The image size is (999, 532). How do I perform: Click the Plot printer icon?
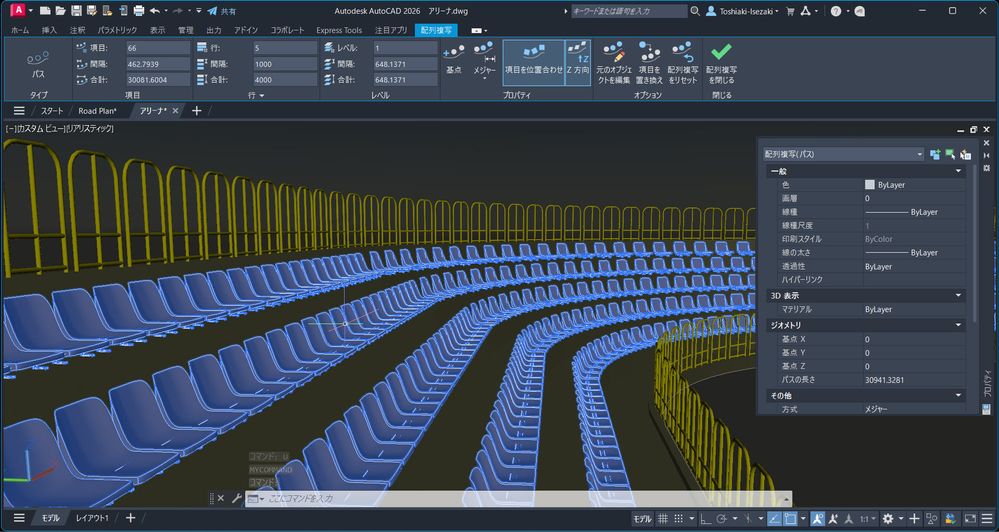139,11
